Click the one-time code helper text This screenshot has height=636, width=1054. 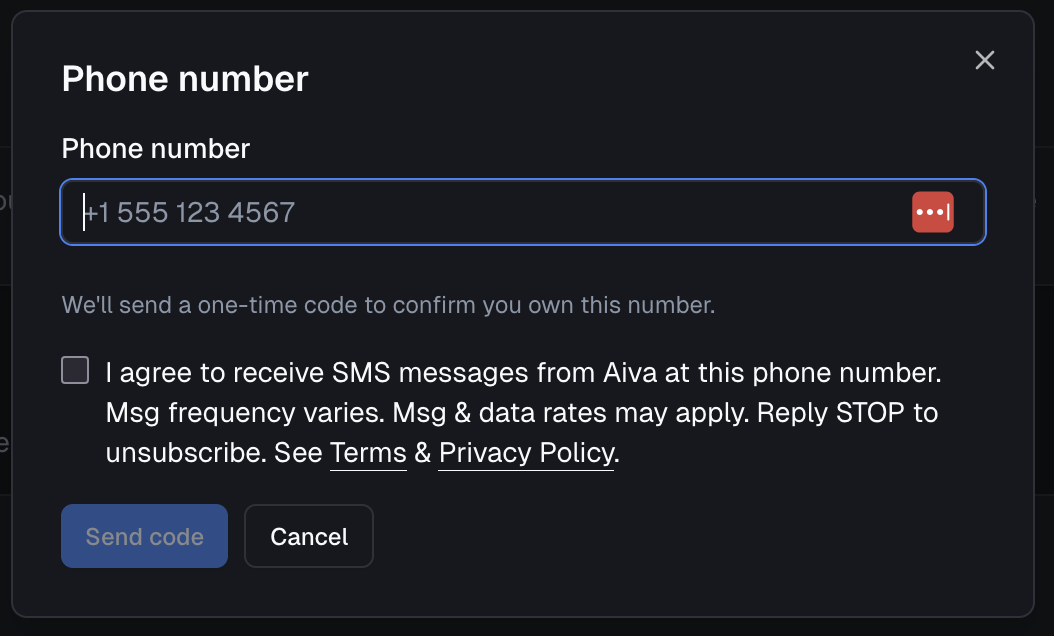(388, 305)
